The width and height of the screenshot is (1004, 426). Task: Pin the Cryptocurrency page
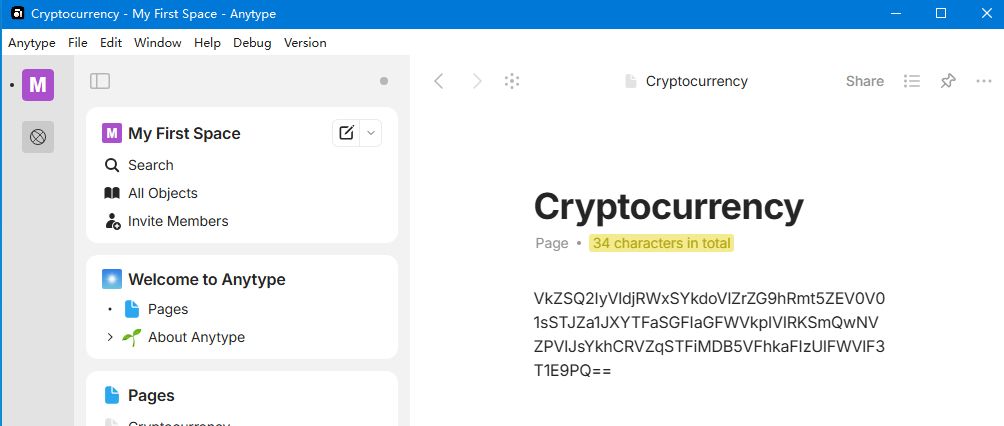pos(948,81)
